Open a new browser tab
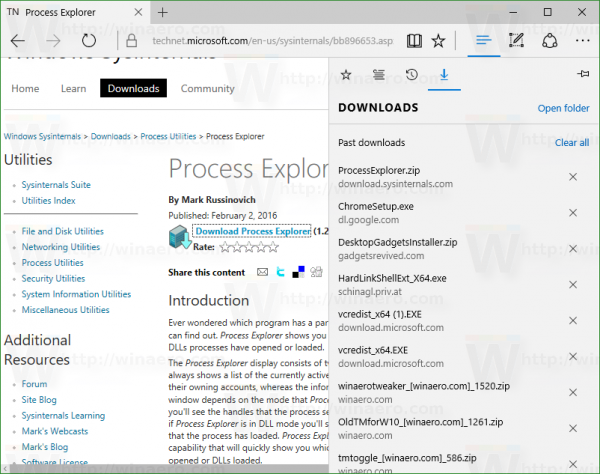Viewport: 600px width, 474px height. 162,13
